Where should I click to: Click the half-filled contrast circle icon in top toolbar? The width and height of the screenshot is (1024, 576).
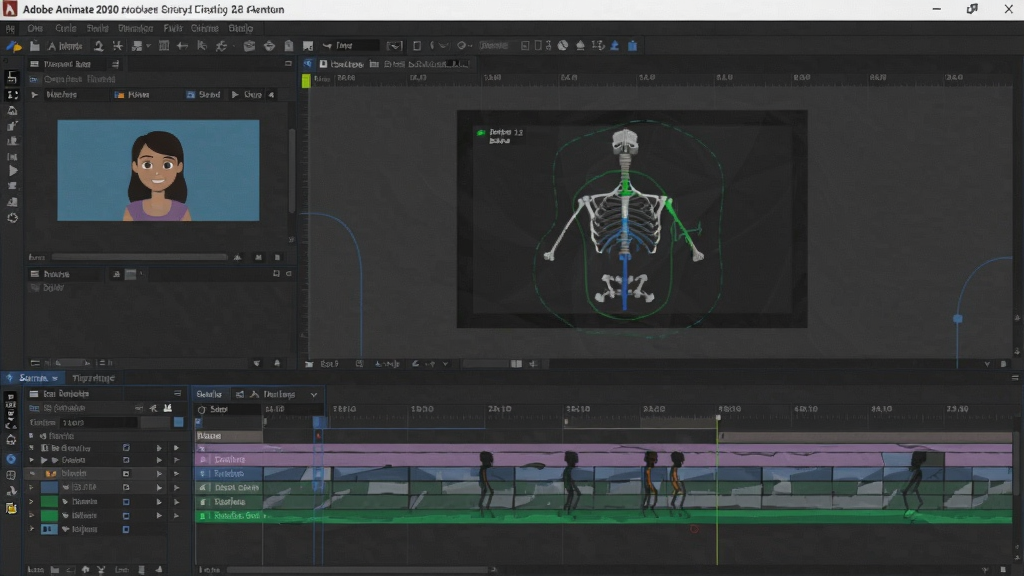[x=563, y=46]
